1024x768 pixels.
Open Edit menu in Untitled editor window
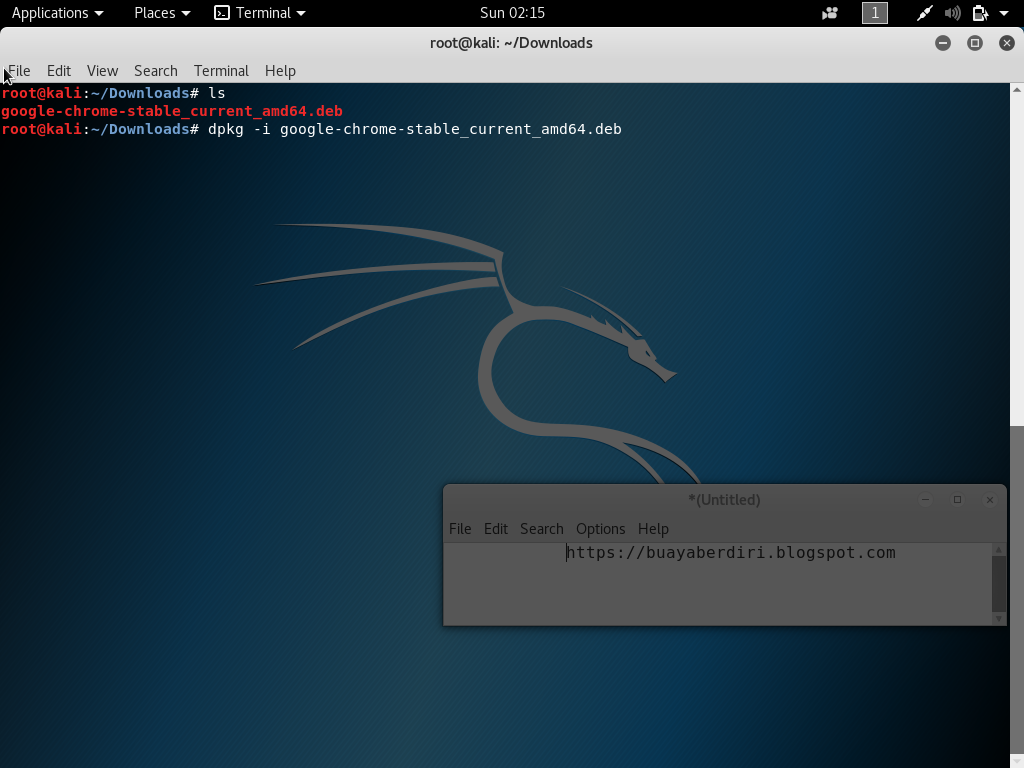pos(496,529)
